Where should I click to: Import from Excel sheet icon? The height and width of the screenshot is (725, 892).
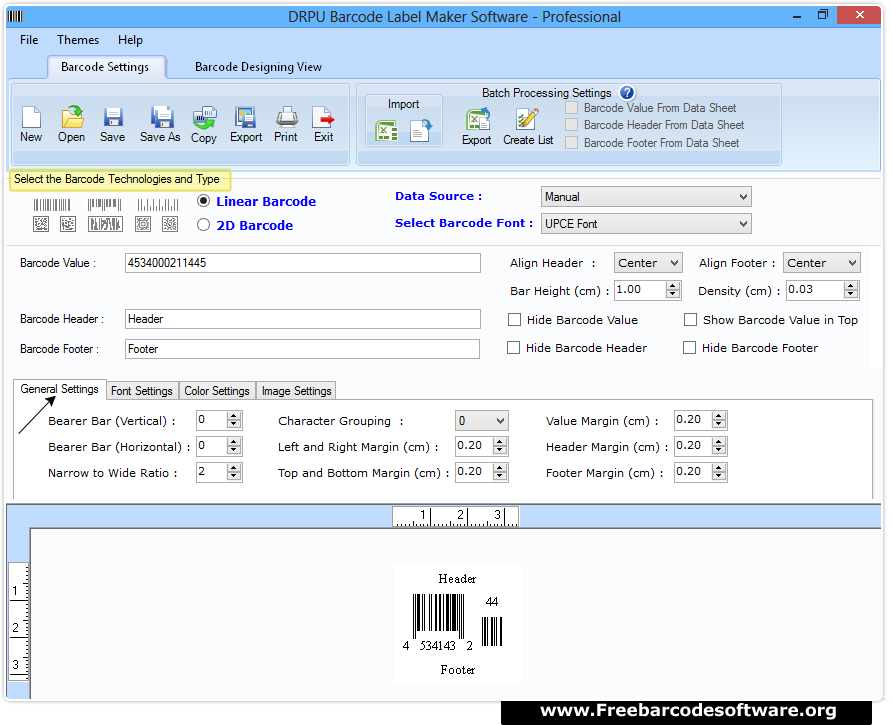386,131
